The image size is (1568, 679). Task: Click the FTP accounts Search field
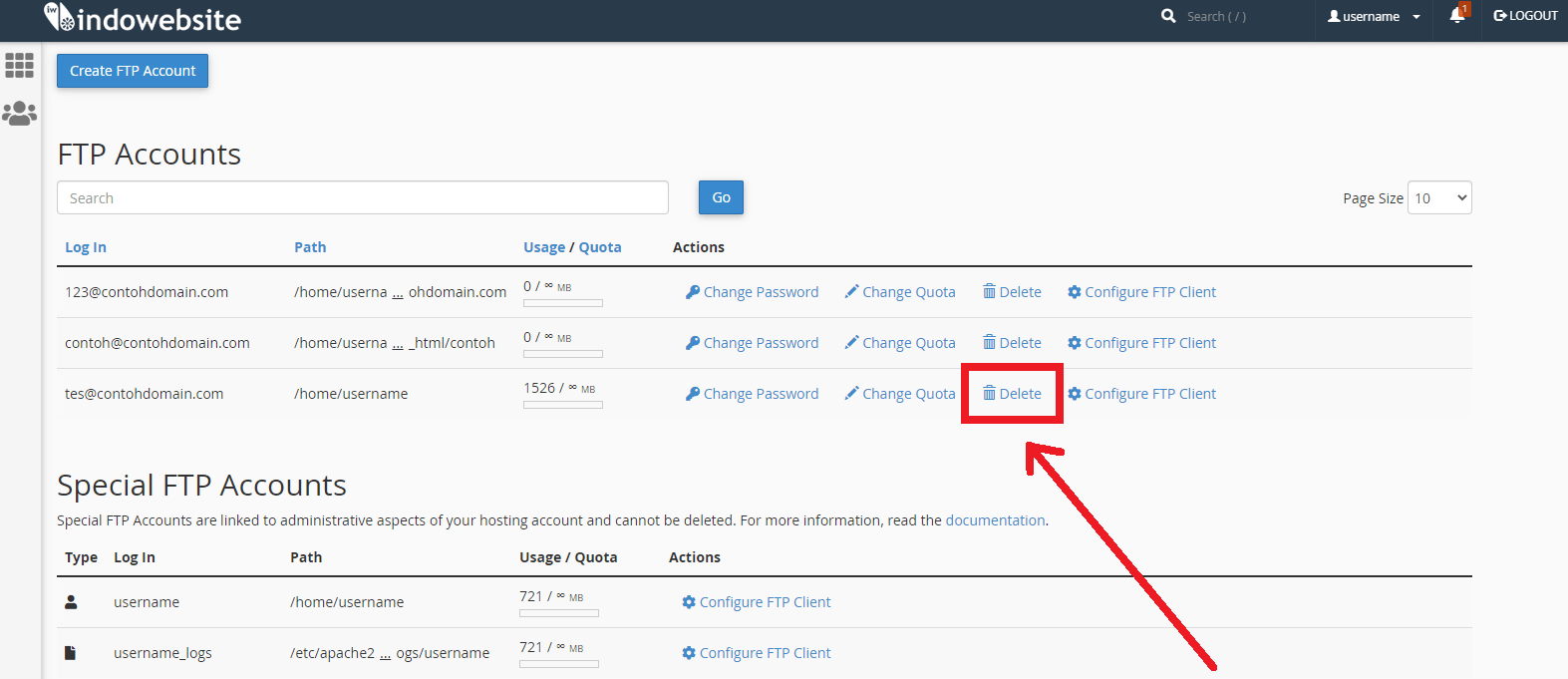point(363,197)
